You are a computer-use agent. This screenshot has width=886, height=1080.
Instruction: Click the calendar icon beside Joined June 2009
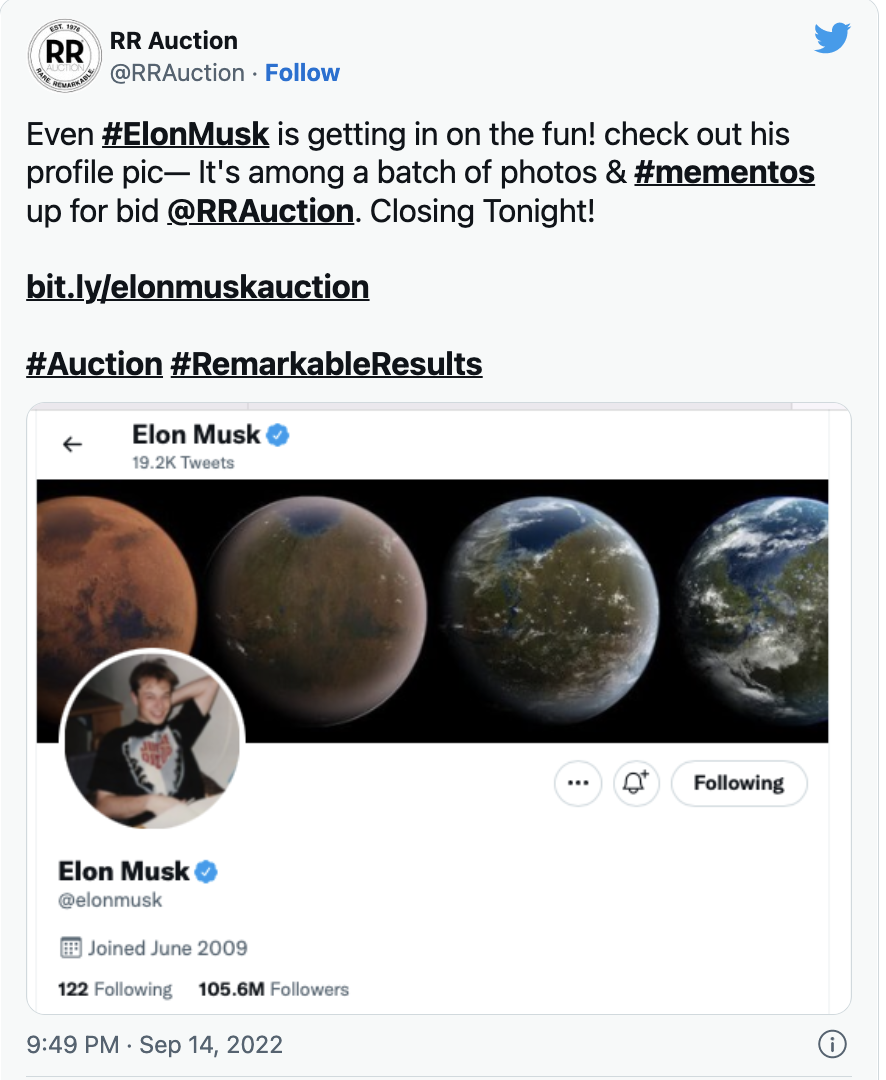coord(70,947)
